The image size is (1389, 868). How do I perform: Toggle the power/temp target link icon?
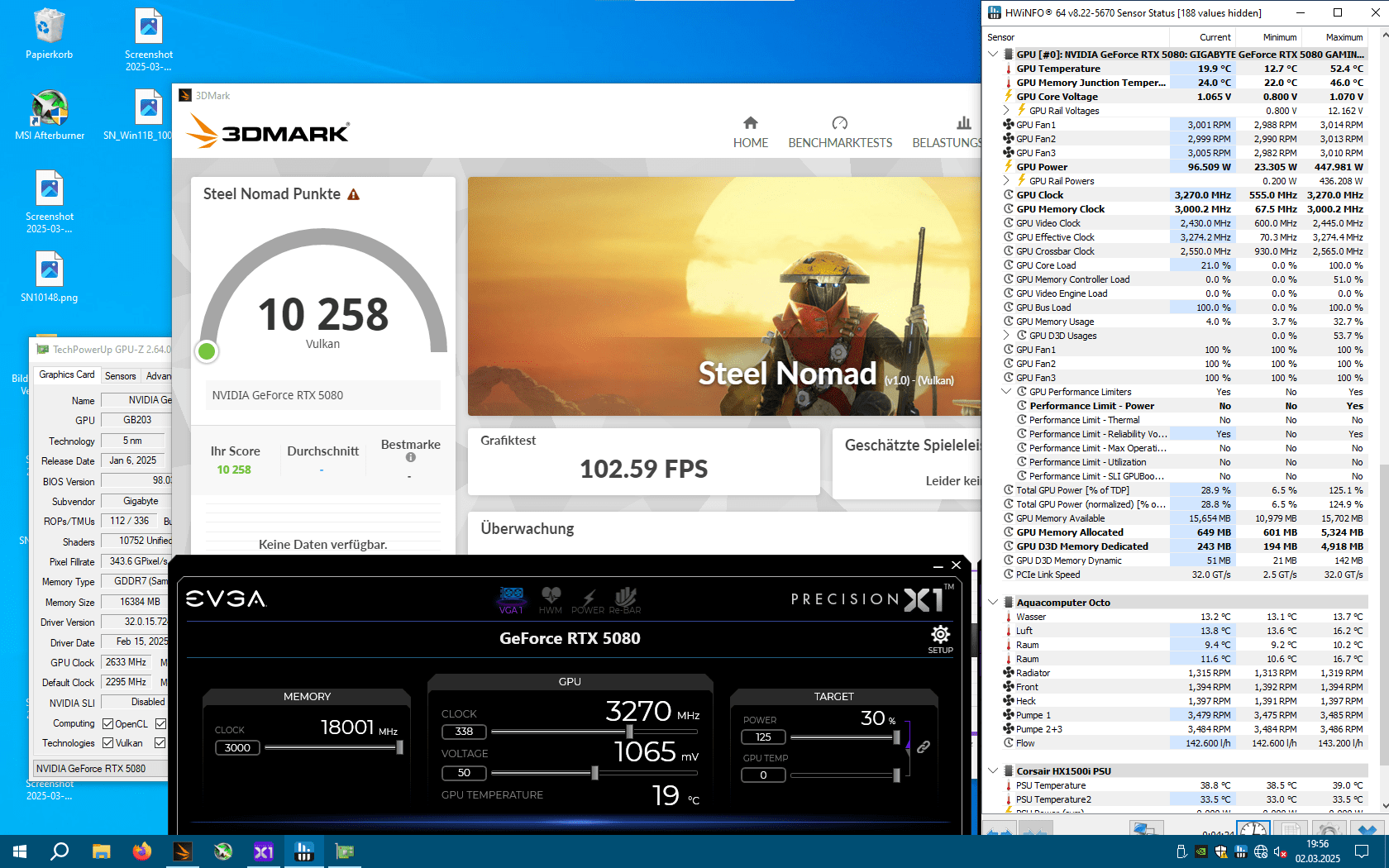[924, 746]
